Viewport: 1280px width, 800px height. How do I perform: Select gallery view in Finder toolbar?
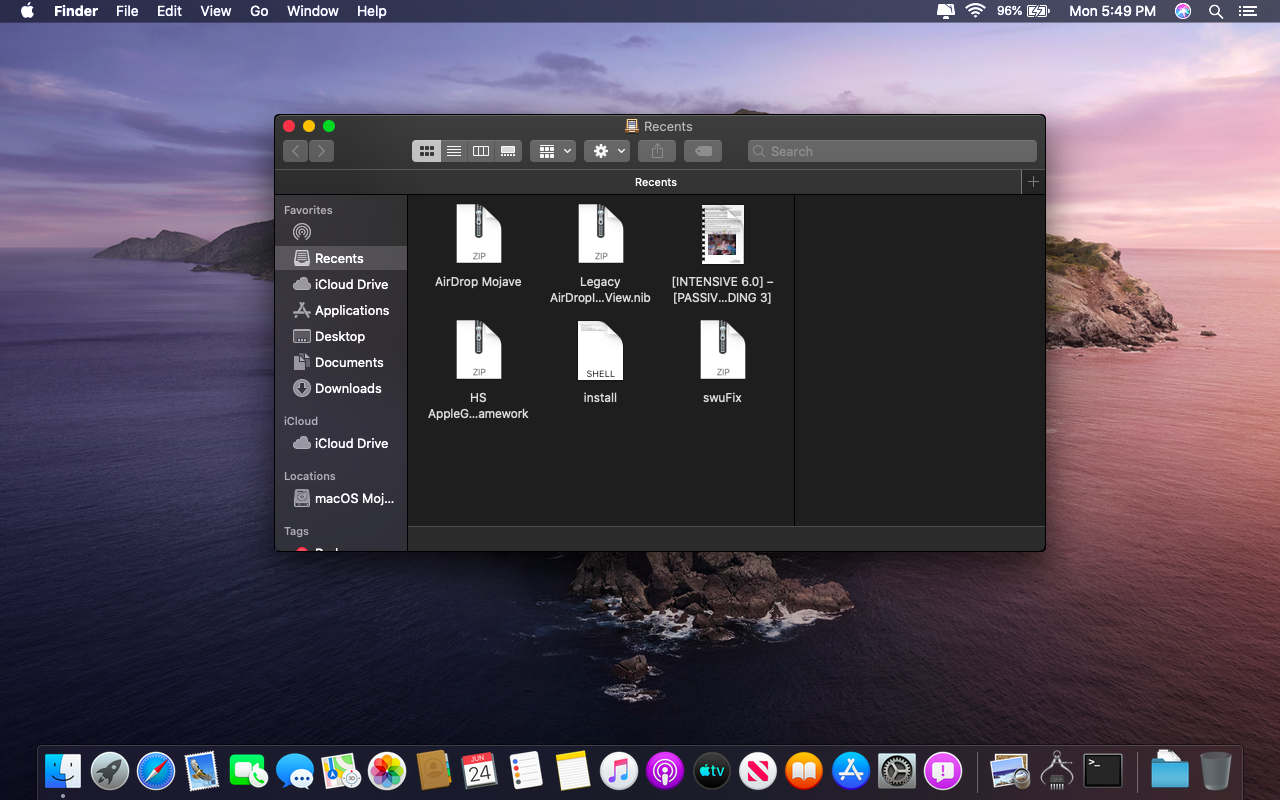tap(508, 151)
